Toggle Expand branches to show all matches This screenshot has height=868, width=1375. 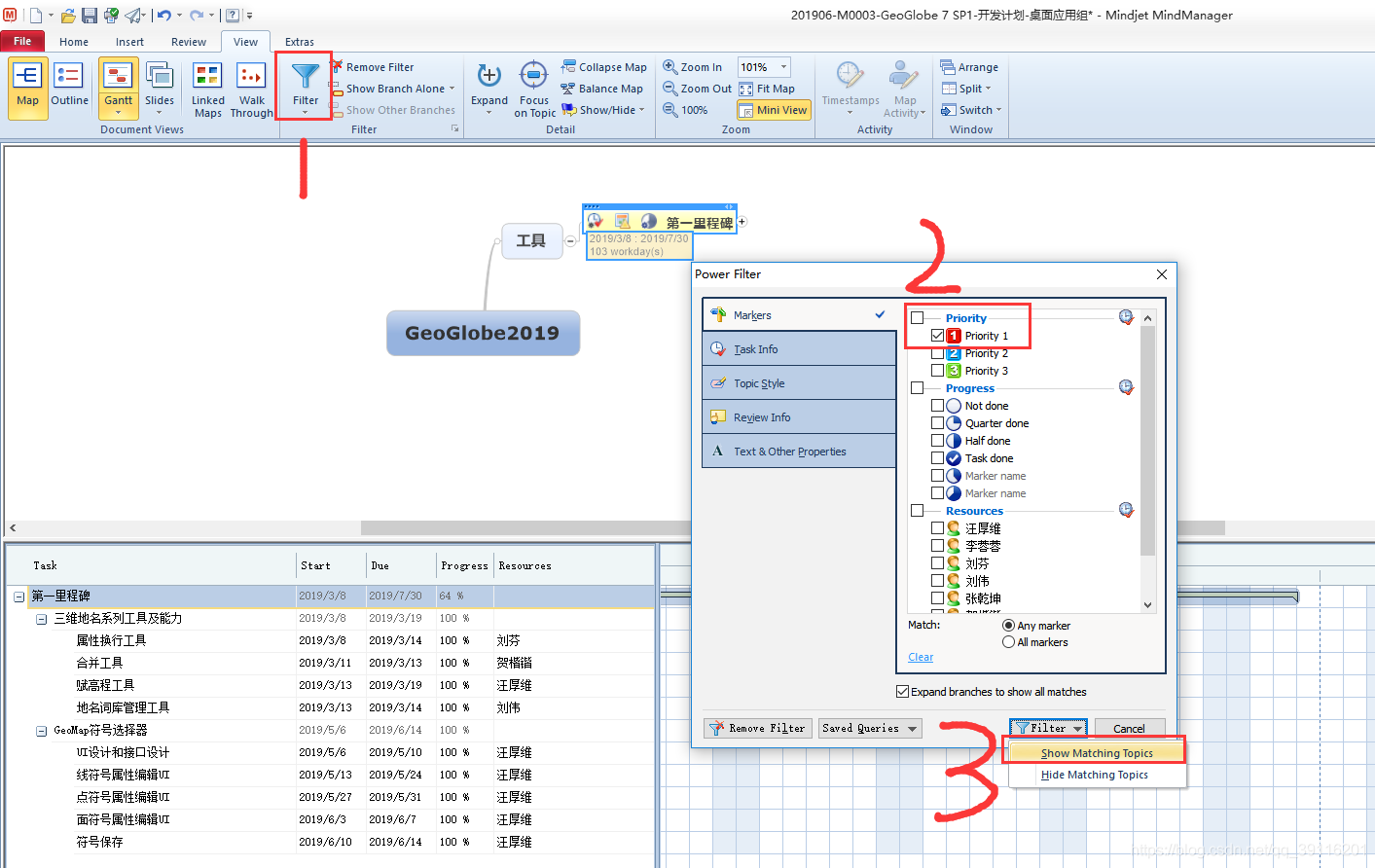pos(902,691)
